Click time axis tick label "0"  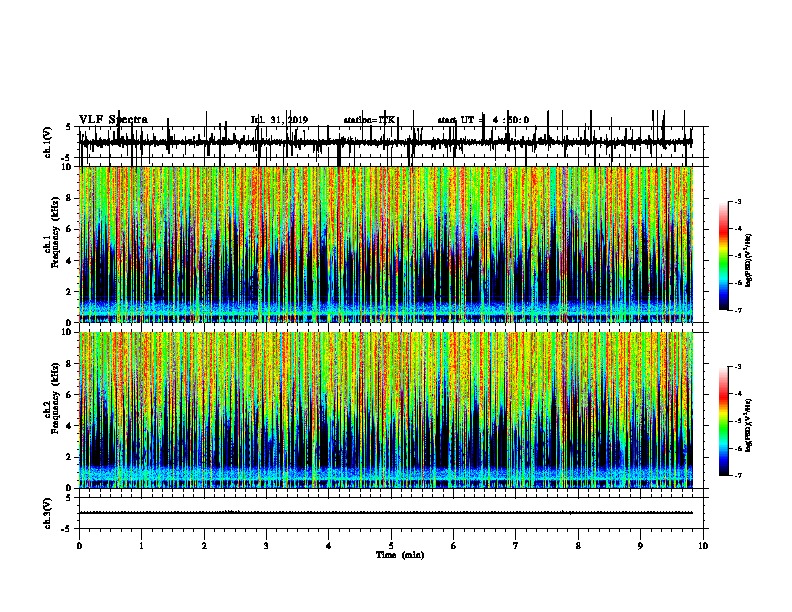[79, 546]
